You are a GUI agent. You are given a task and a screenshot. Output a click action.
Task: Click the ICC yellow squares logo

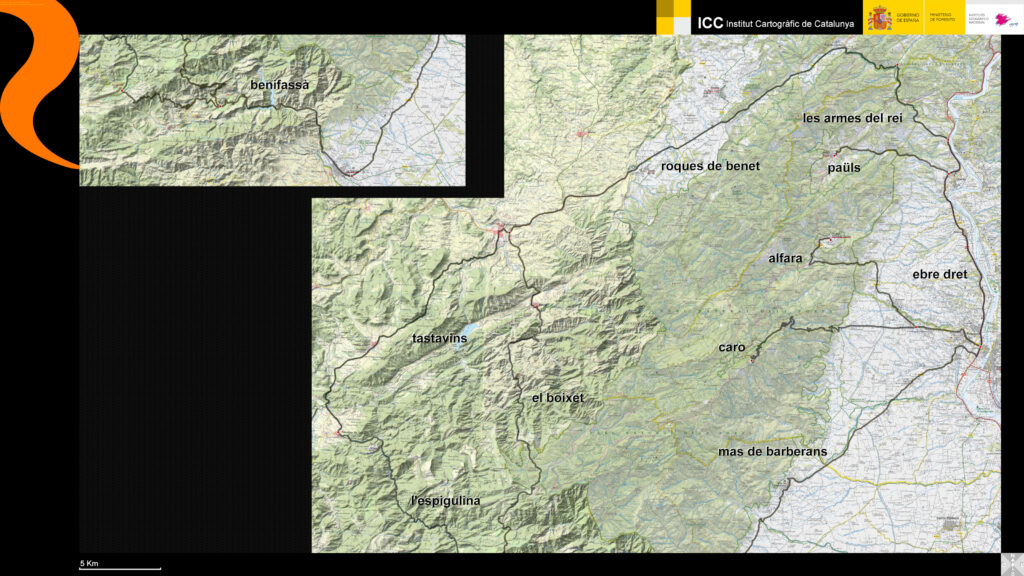(674, 17)
